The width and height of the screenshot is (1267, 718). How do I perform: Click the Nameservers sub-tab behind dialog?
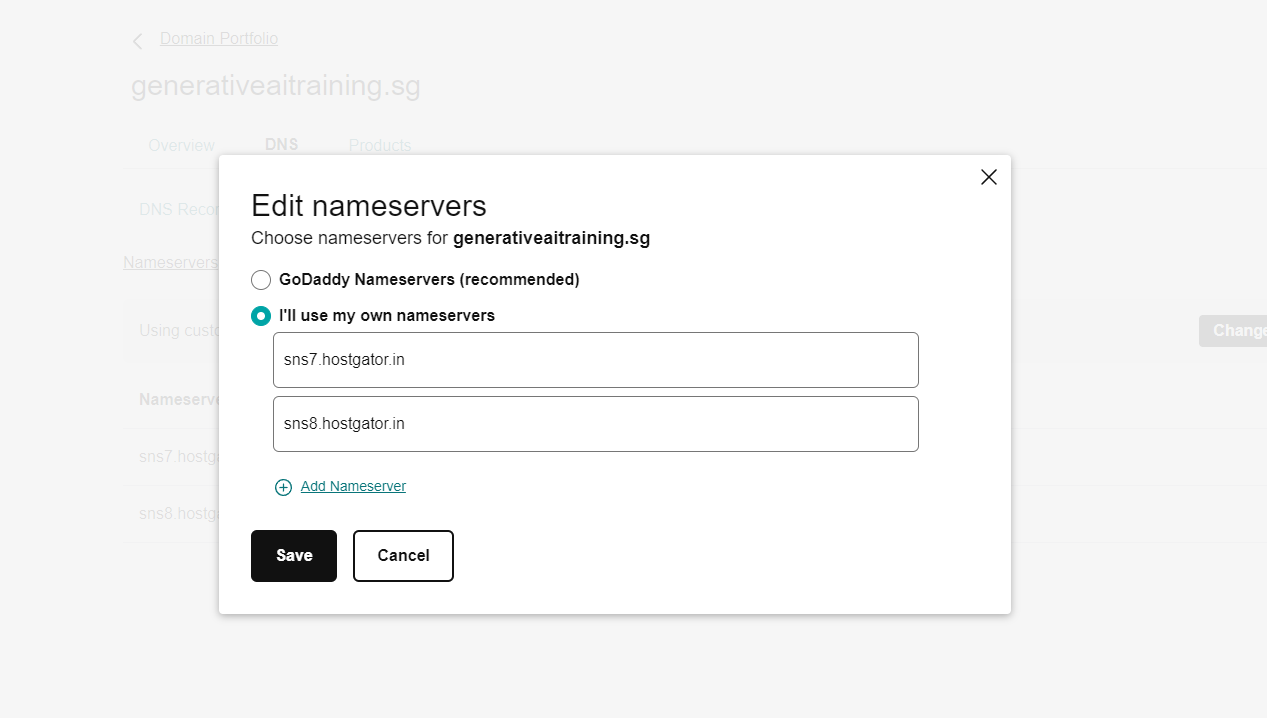[x=170, y=262]
